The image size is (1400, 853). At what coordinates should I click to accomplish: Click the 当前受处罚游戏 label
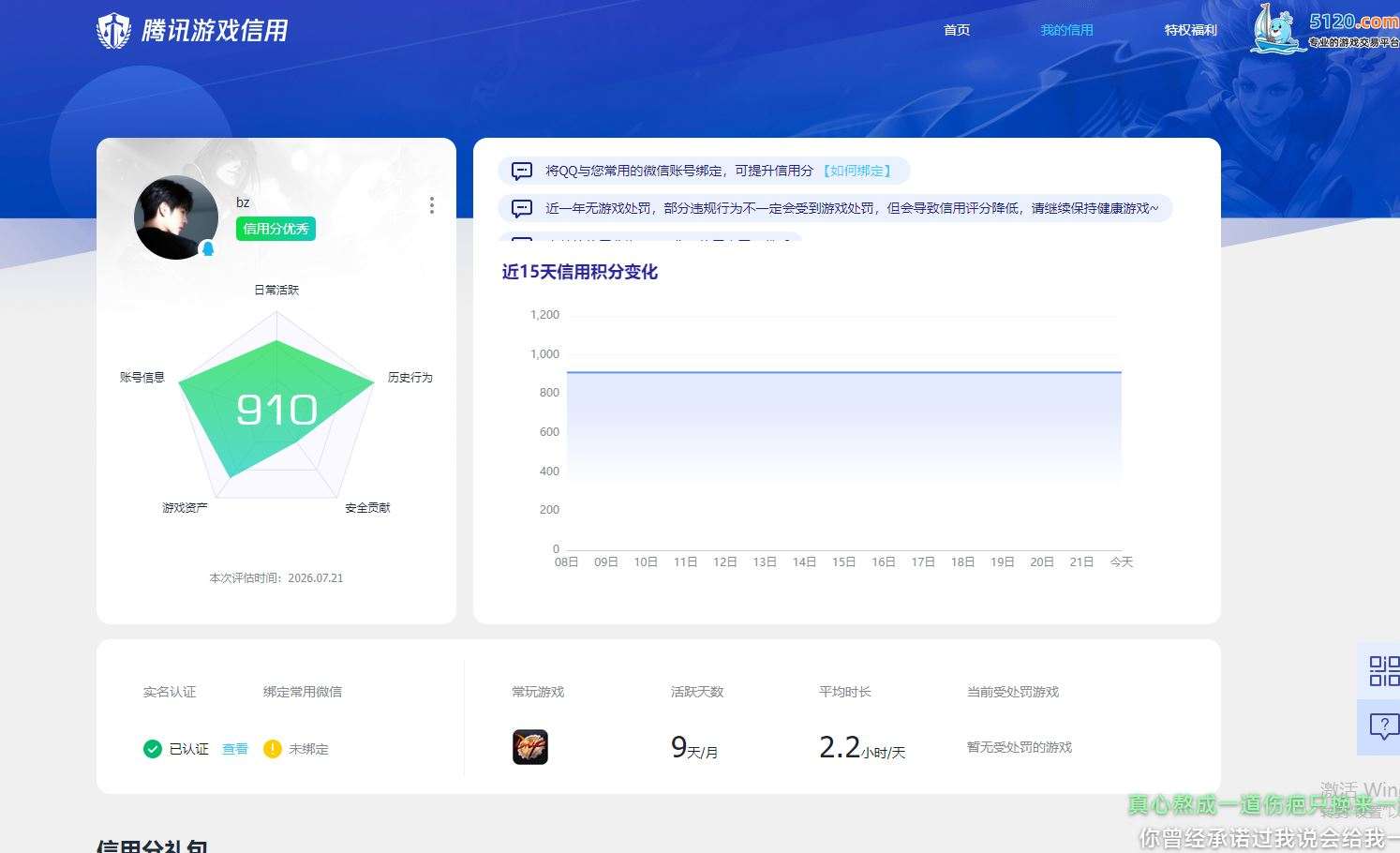coord(1013,692)
